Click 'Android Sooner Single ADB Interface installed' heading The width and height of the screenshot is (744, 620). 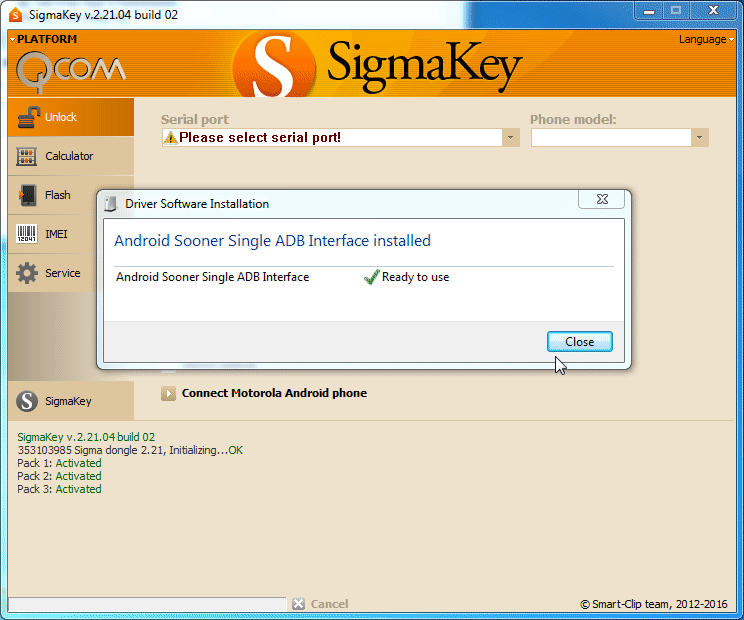(x=272, y=241)
